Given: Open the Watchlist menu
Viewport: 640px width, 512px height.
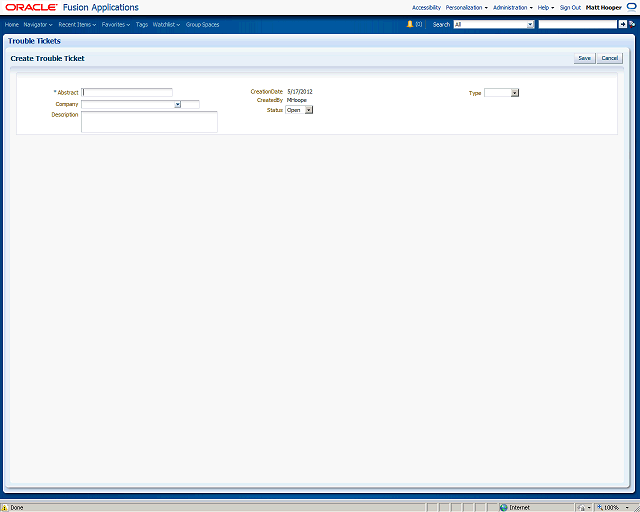Looking at the screenshot, I should [x=166, y=24].
